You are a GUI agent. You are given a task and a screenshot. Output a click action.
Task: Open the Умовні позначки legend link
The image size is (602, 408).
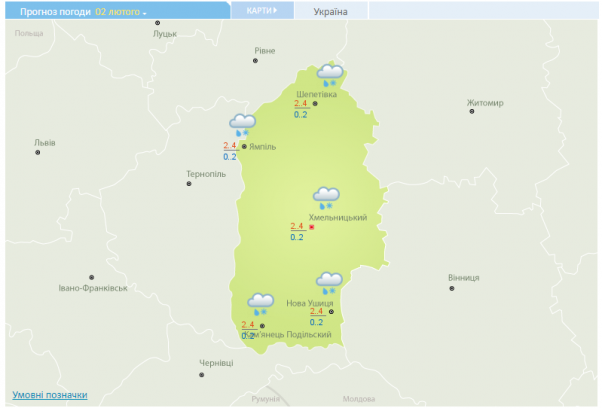click(50, 395)
